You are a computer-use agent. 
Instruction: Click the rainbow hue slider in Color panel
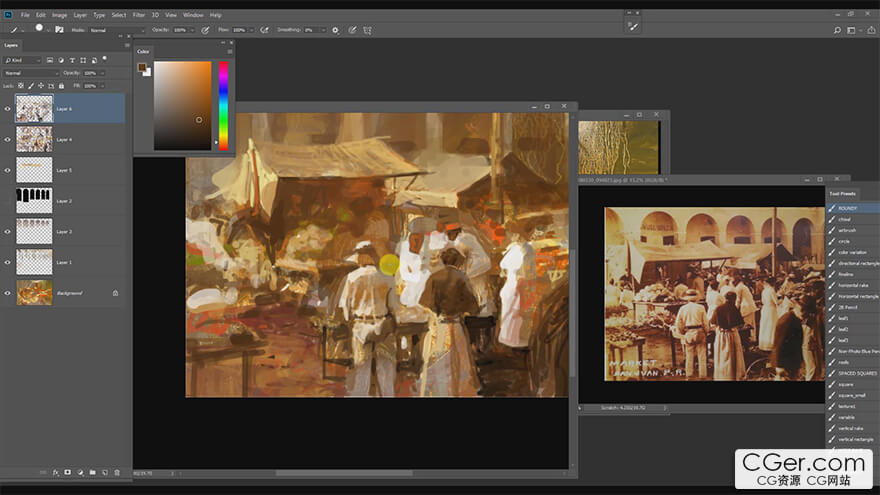[x=223, y=105]
